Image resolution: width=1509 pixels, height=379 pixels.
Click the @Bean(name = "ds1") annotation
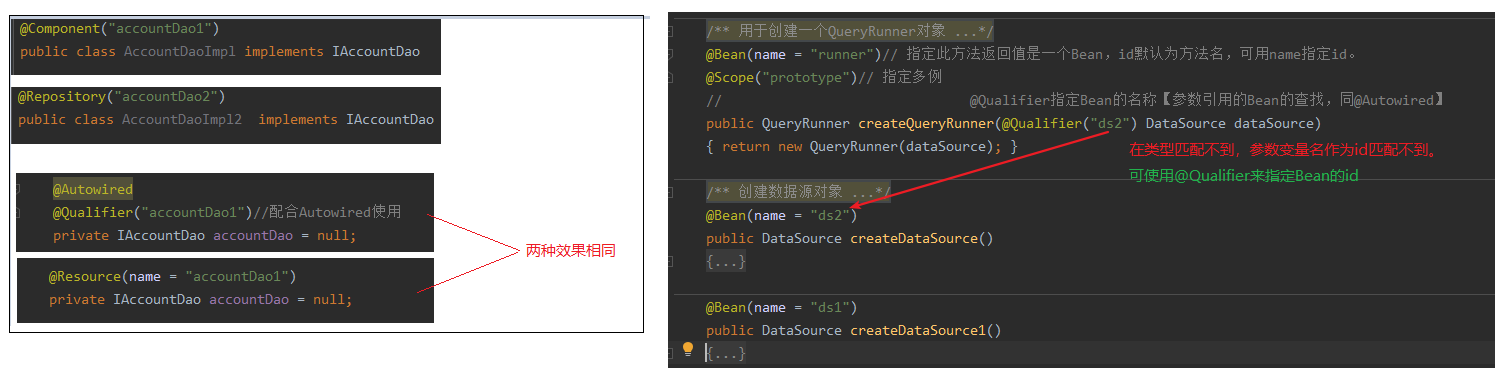coord(782,308)
